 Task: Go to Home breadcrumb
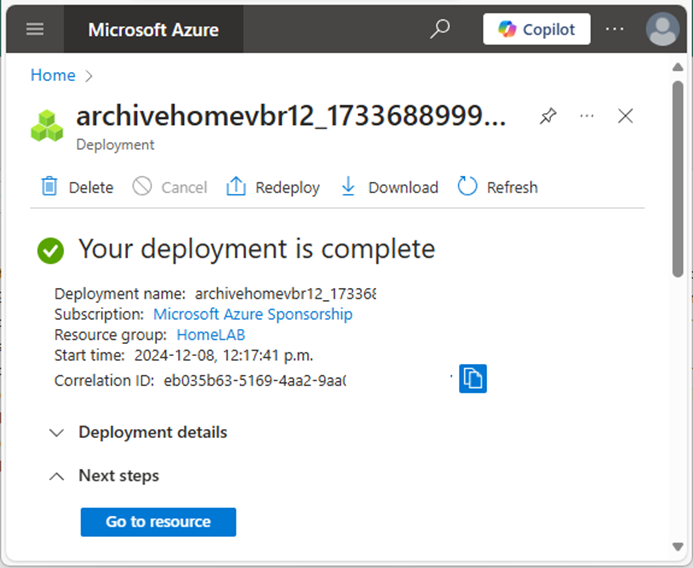click(x=53, y=75)
